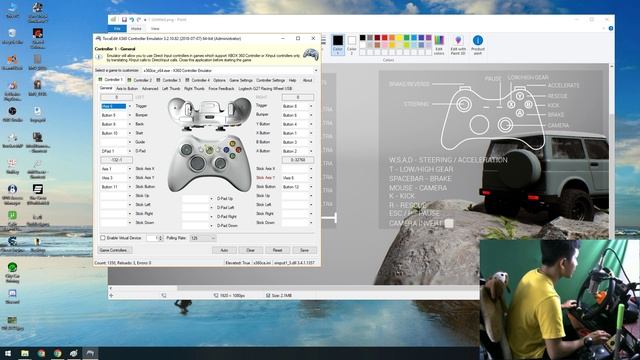Expand D-Pad Up mapping dropdown
The width and height of the screenshot is (640, 360).
click(x=211, y=199)
